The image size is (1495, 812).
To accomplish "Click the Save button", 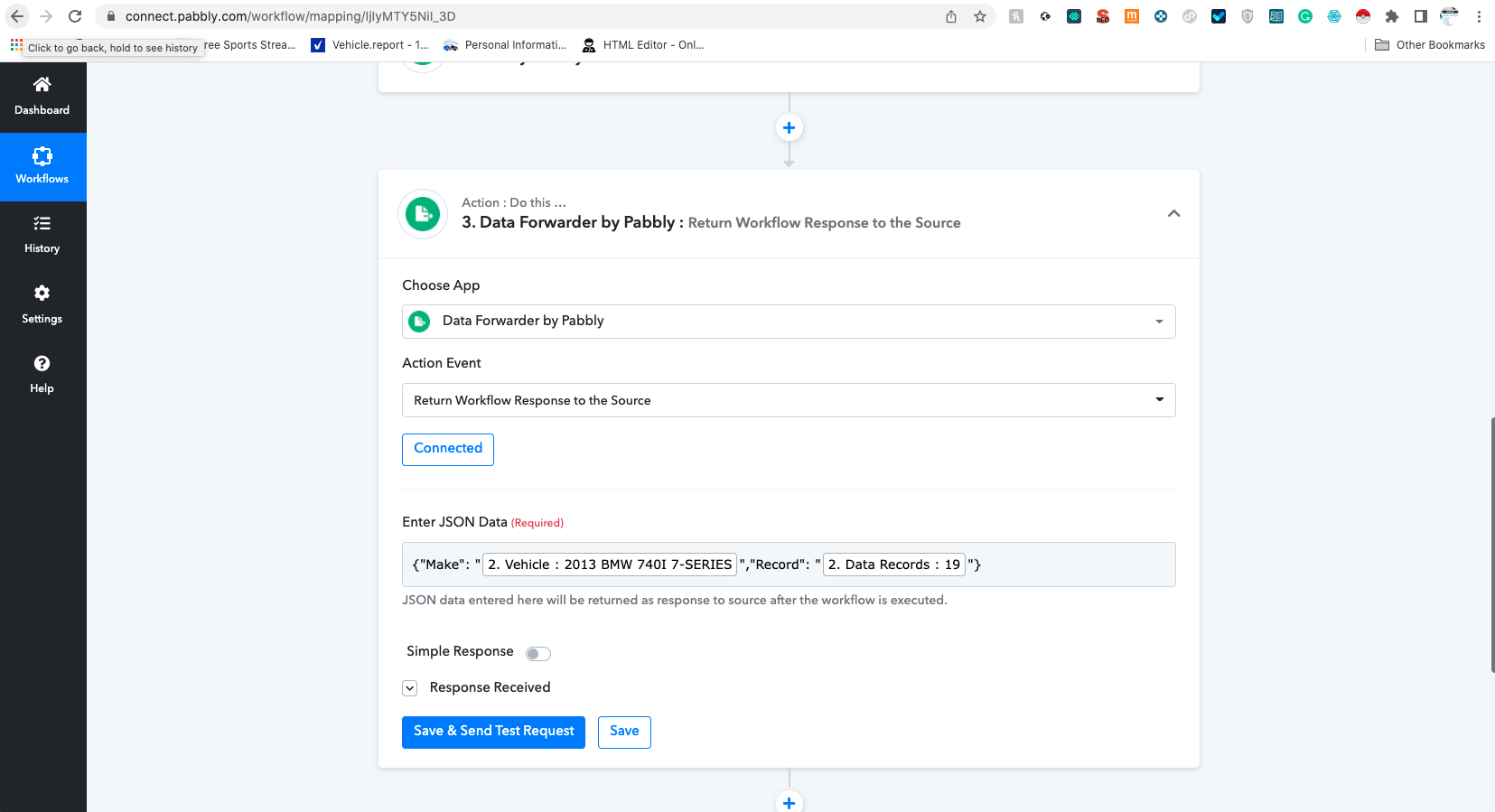I will [624, 732].
